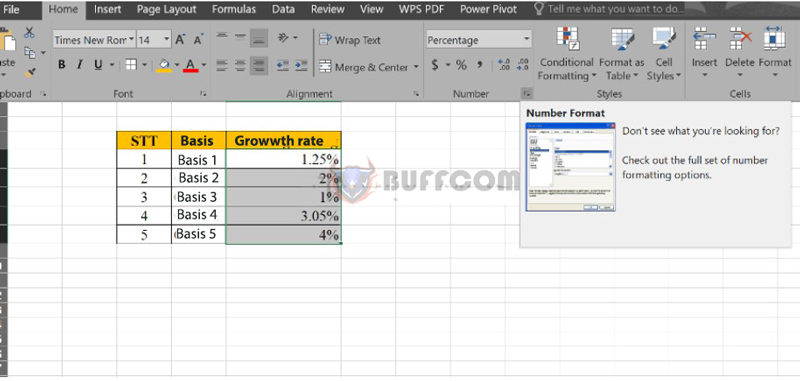
Task: Toggle Italic formatting
Action: pos(80,65)
